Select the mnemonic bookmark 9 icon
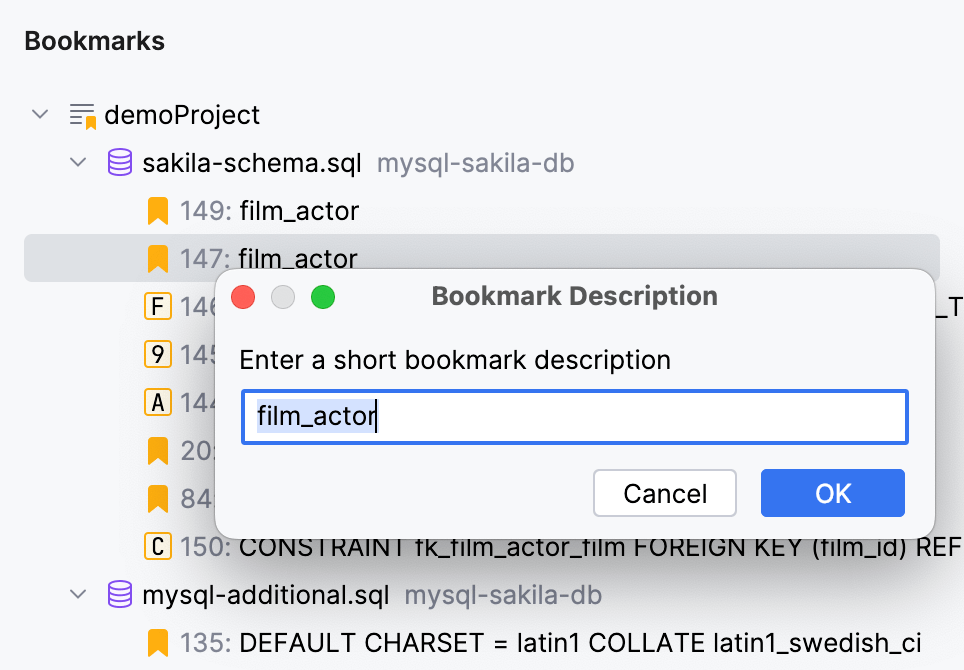Screen dimensions: 964x670 [x=157, y=354]
